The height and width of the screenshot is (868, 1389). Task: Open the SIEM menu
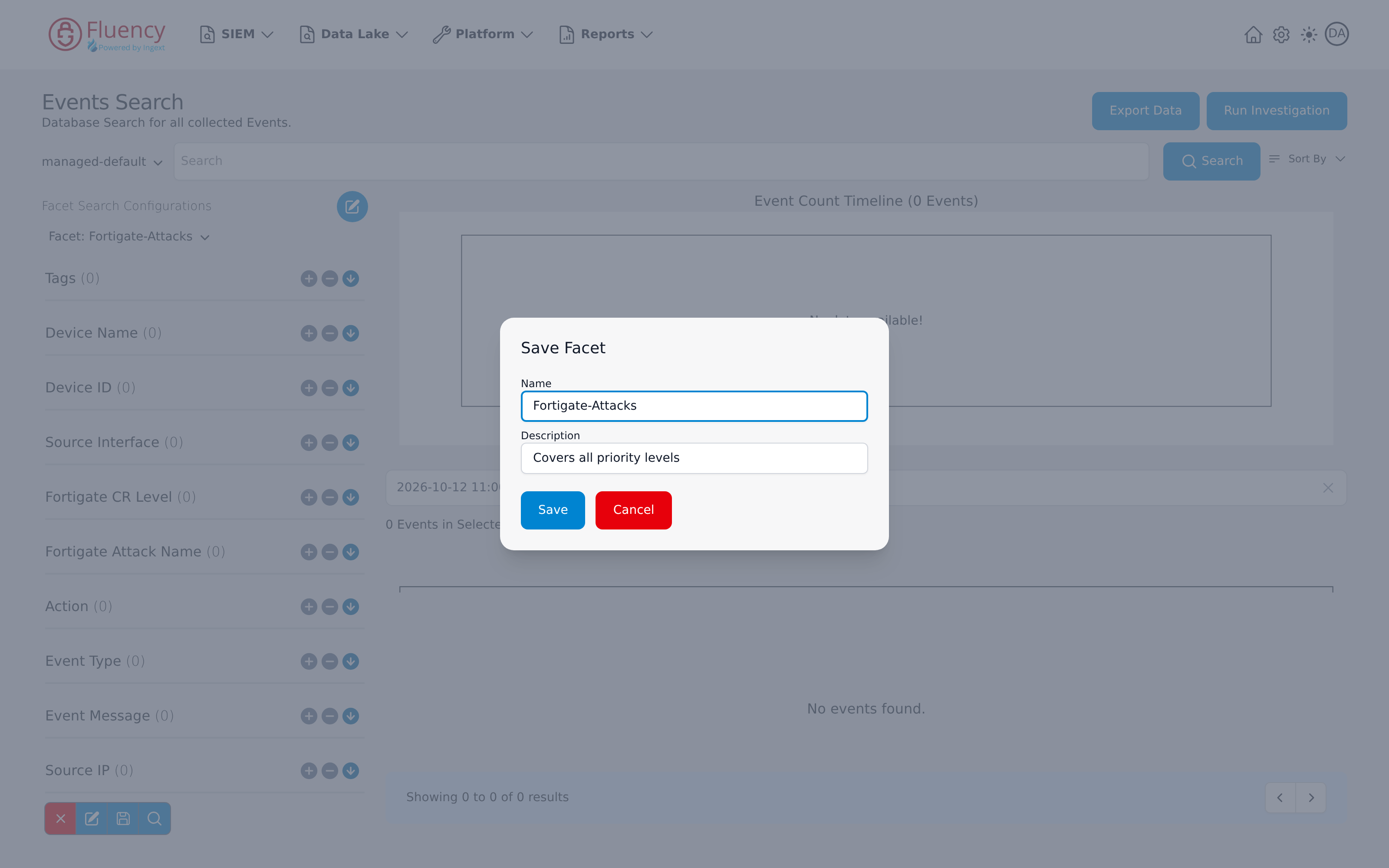pos(237,34)
